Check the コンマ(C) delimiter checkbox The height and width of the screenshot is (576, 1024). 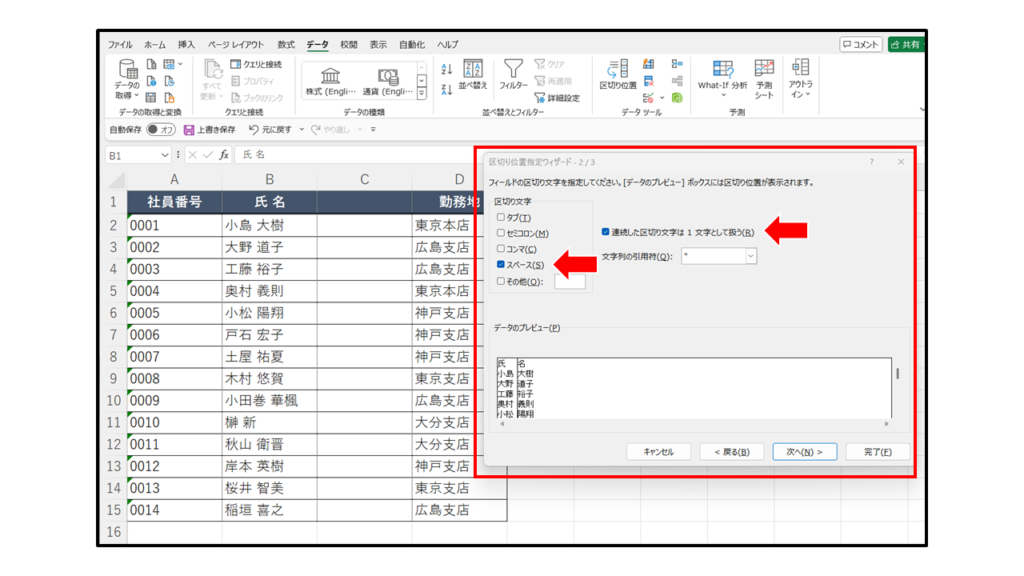click(x=501, y=248)
